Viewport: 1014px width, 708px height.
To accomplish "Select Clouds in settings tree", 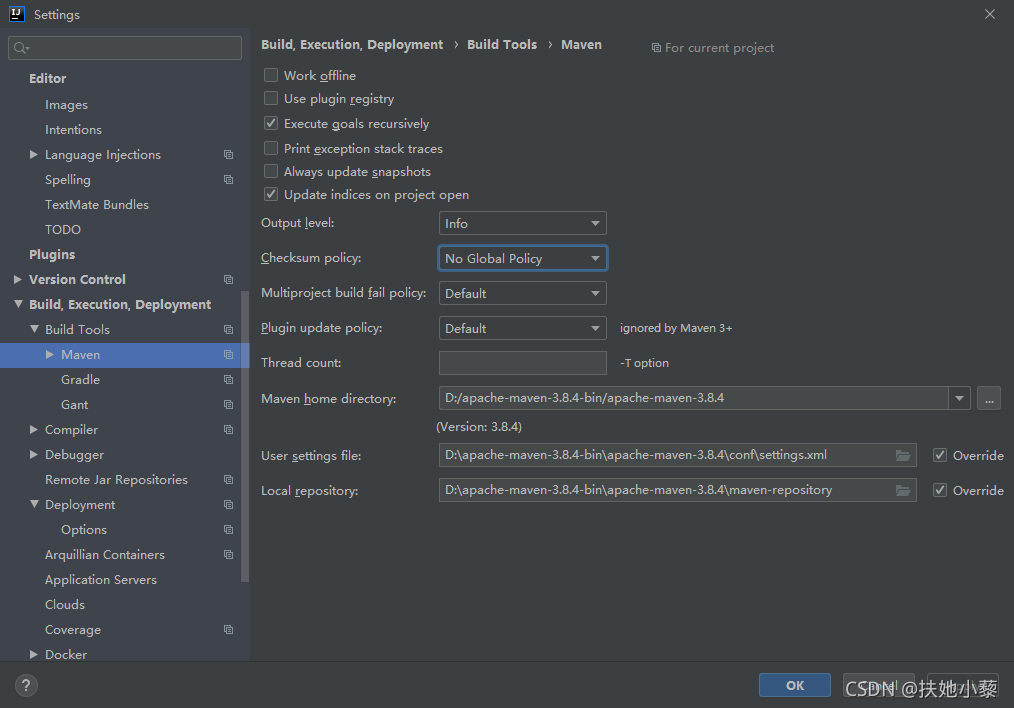I will [65, 605].
